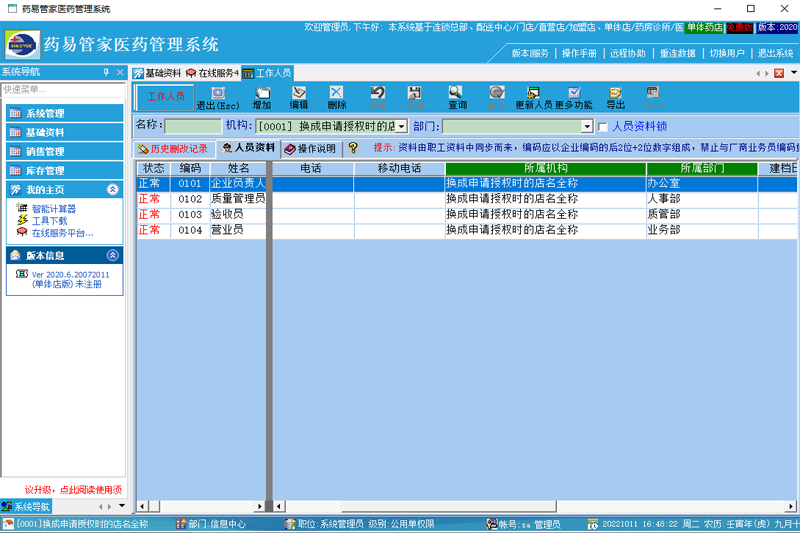Collapse the 我的主页 section chevron
800x533 pixels.
coord(113,190)
